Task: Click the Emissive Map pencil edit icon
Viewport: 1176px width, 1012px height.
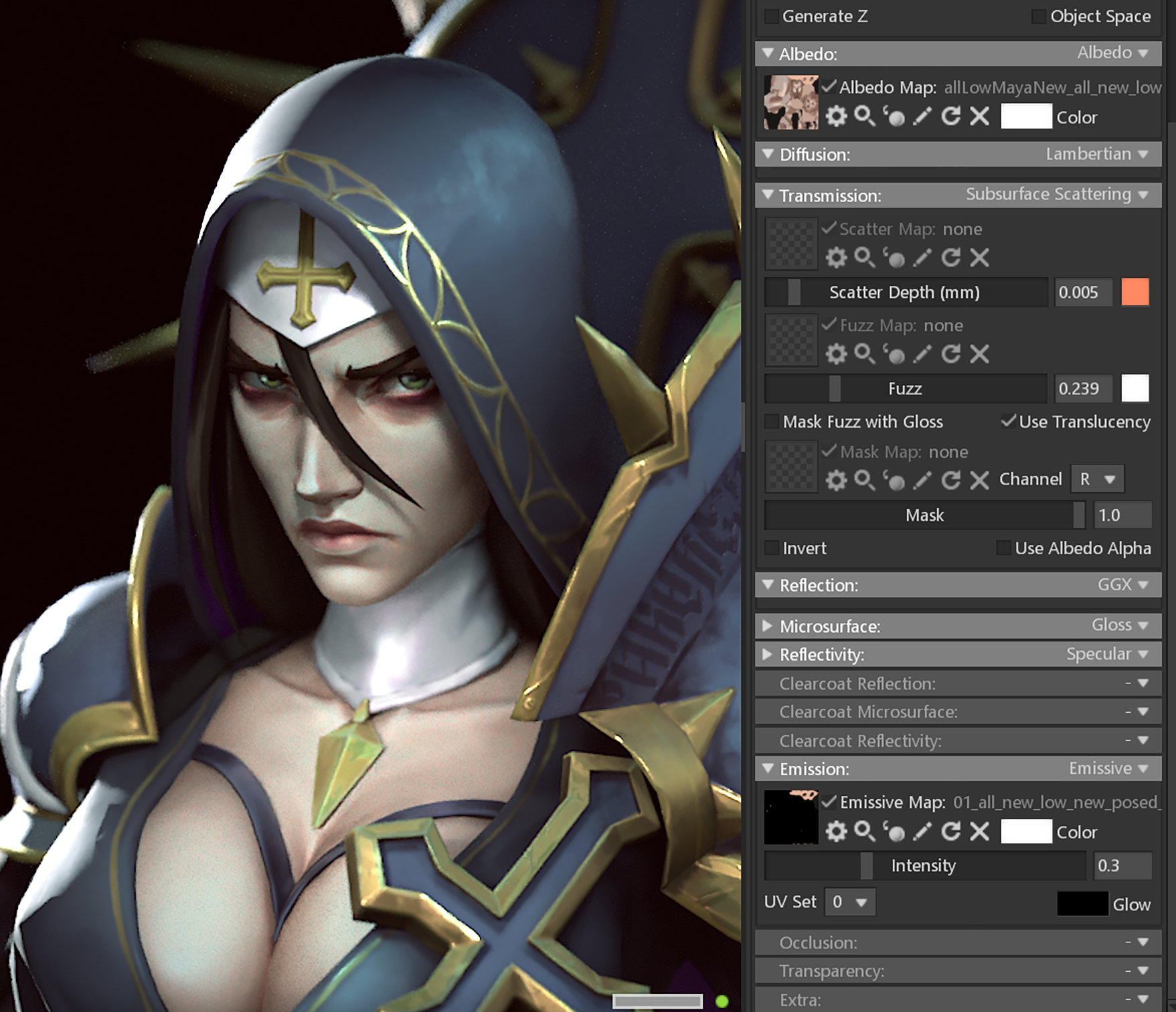Action: 922,831
